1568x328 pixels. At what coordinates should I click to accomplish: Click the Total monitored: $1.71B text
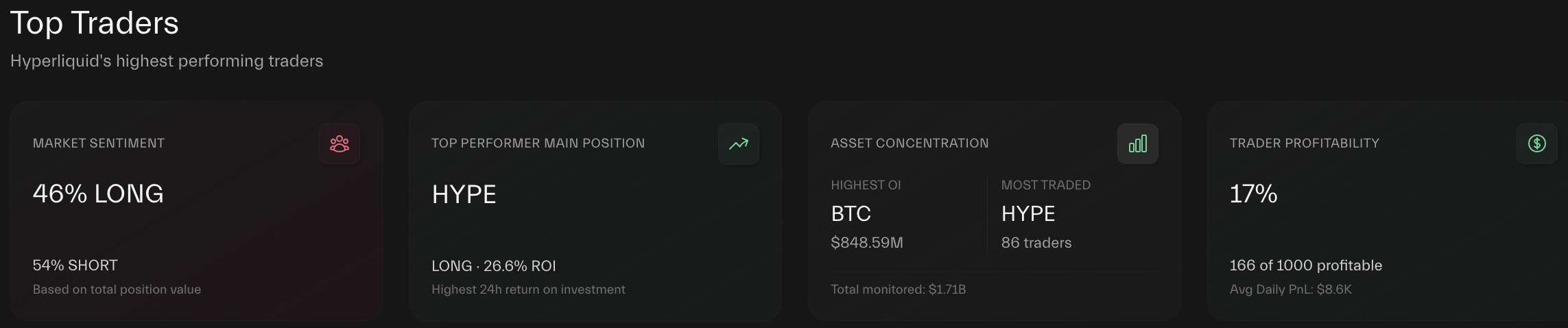[898, 290]
